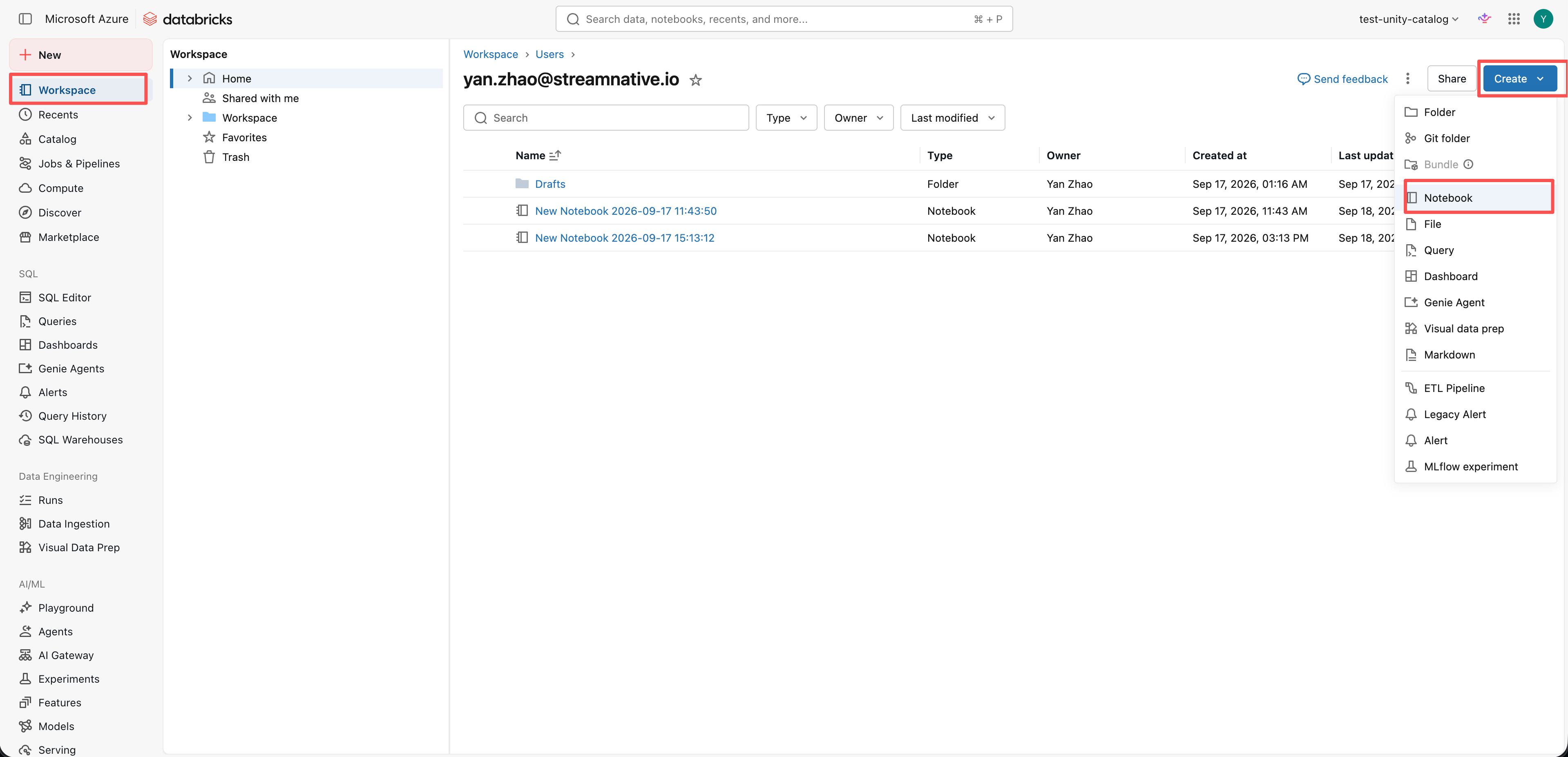This screenshot has width=1568, height=757.
Task: Click the workspace file Search field
Action: coord(605,118)
